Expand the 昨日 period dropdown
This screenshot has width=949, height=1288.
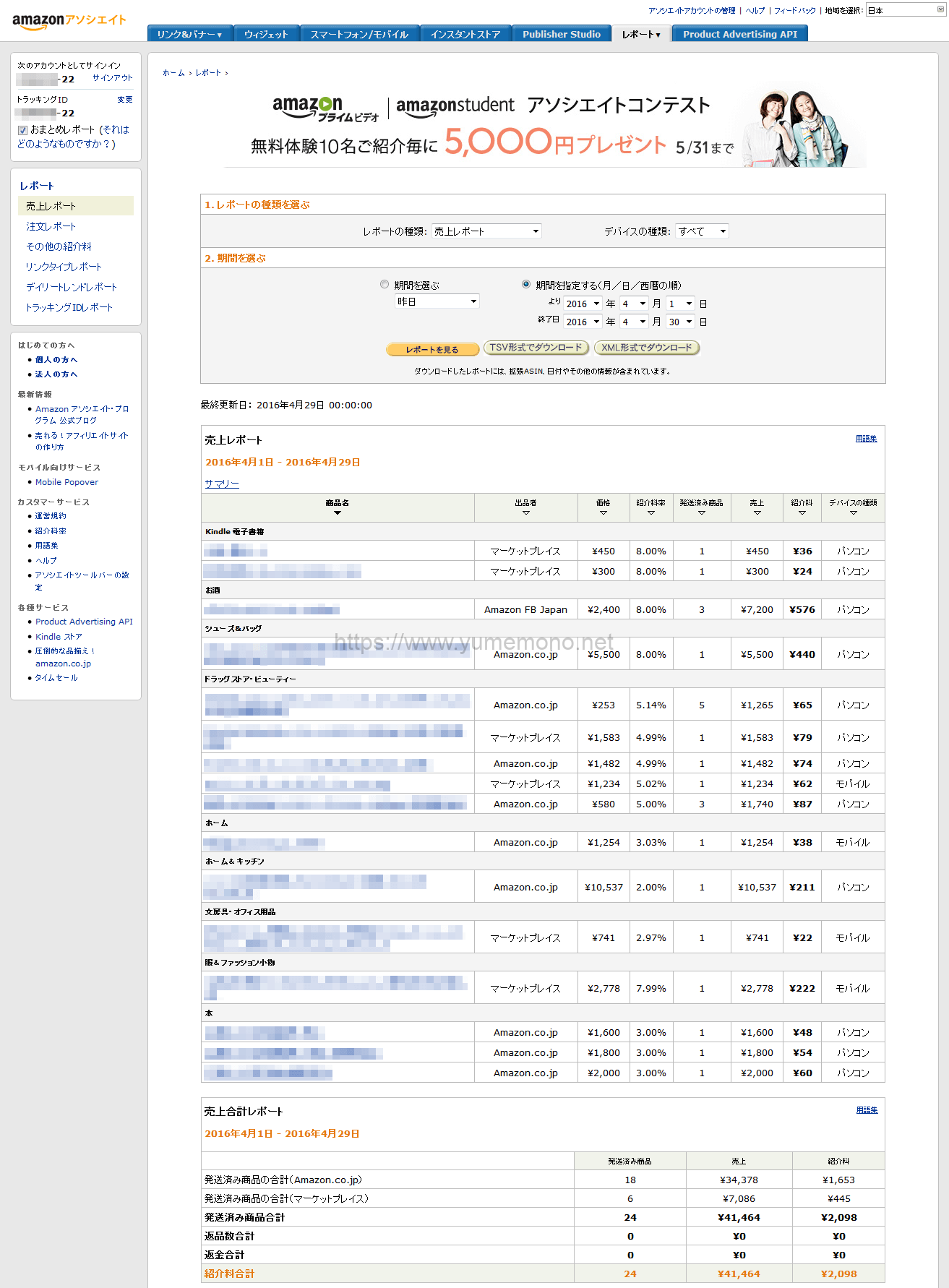437,301
